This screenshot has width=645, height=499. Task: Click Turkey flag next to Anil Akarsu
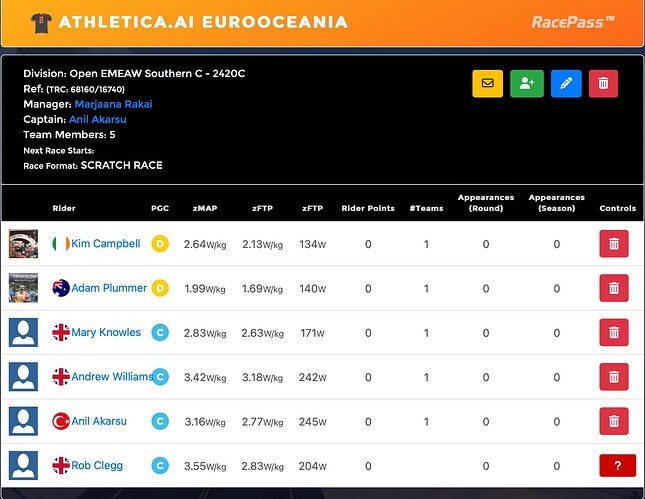click(x=61, y=421)
